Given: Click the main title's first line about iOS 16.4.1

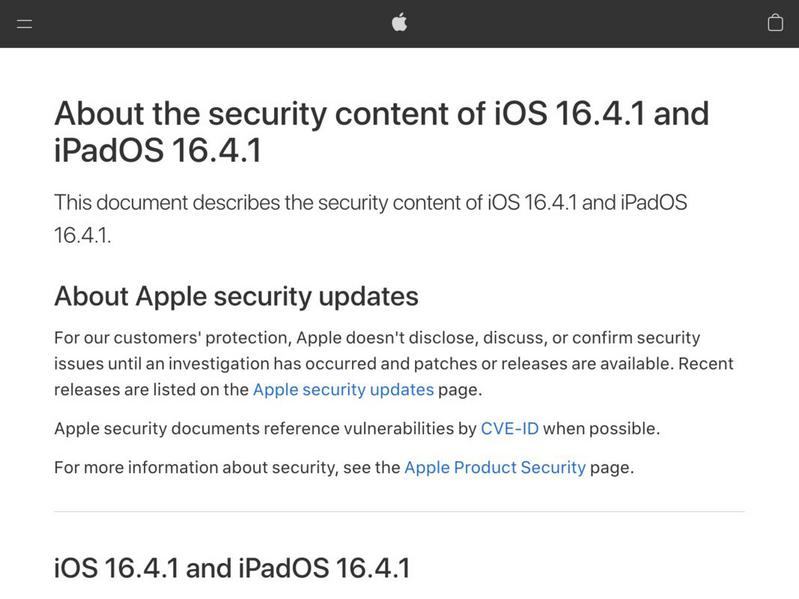Looking at the screenshot, I should (382, 113).
